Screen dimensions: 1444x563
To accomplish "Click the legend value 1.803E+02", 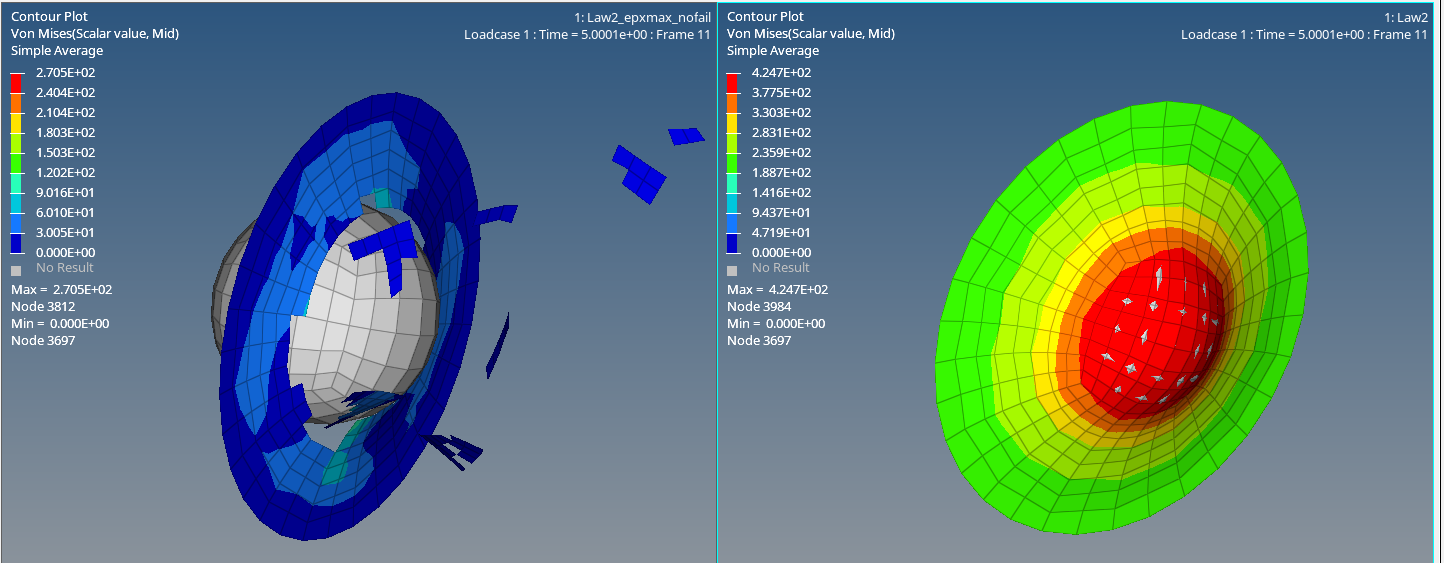I will pyautogui.click(x=65, y=132).
